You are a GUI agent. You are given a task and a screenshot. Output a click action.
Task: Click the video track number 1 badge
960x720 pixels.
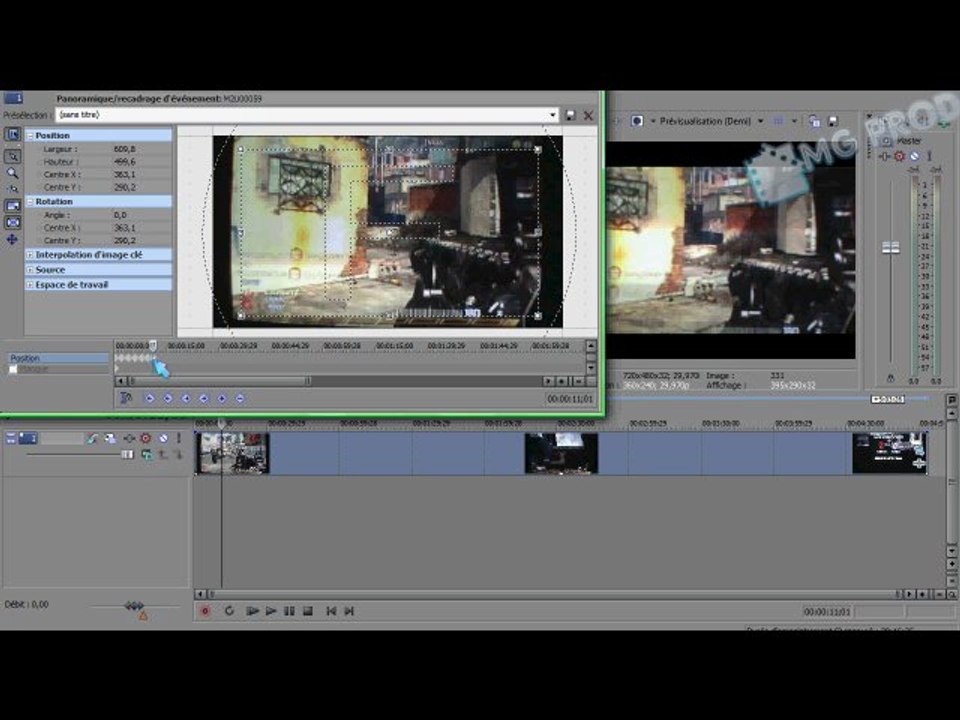(x=28, y=438)
